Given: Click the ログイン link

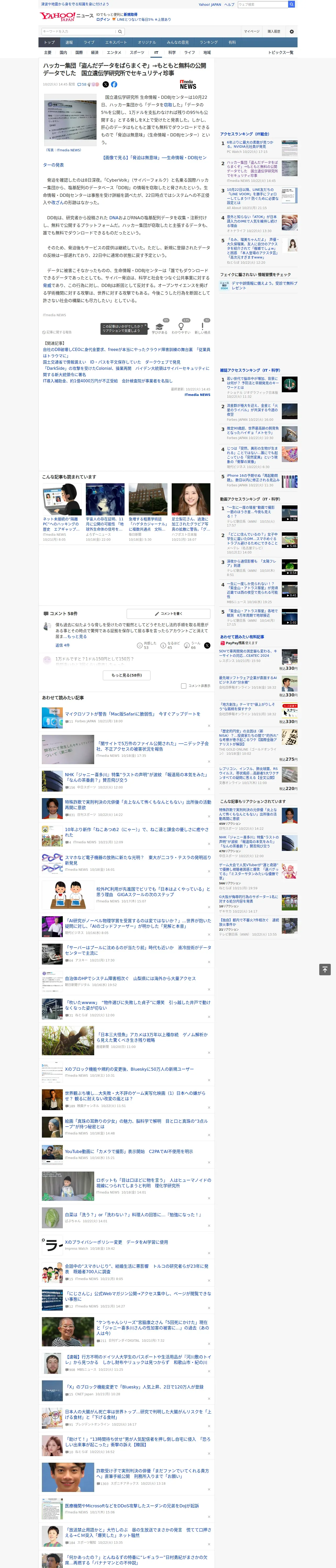Looking at the screenshot, I should coord(103,20).
